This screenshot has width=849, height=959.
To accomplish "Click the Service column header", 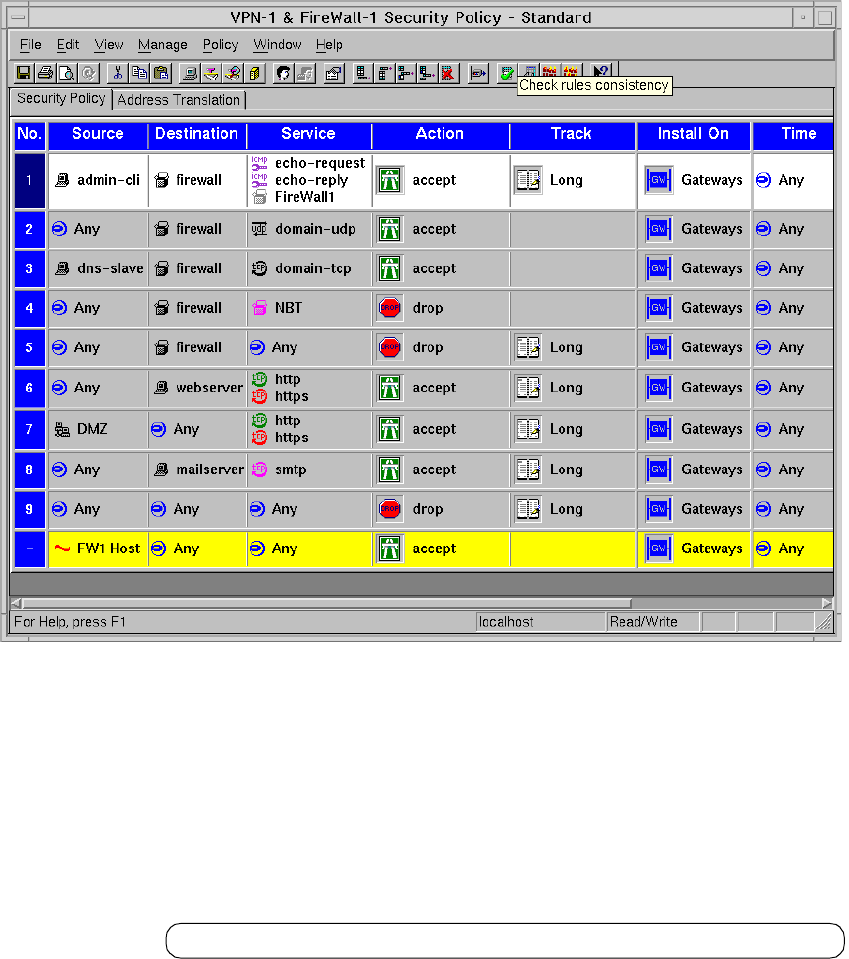I will click(308, 134).
